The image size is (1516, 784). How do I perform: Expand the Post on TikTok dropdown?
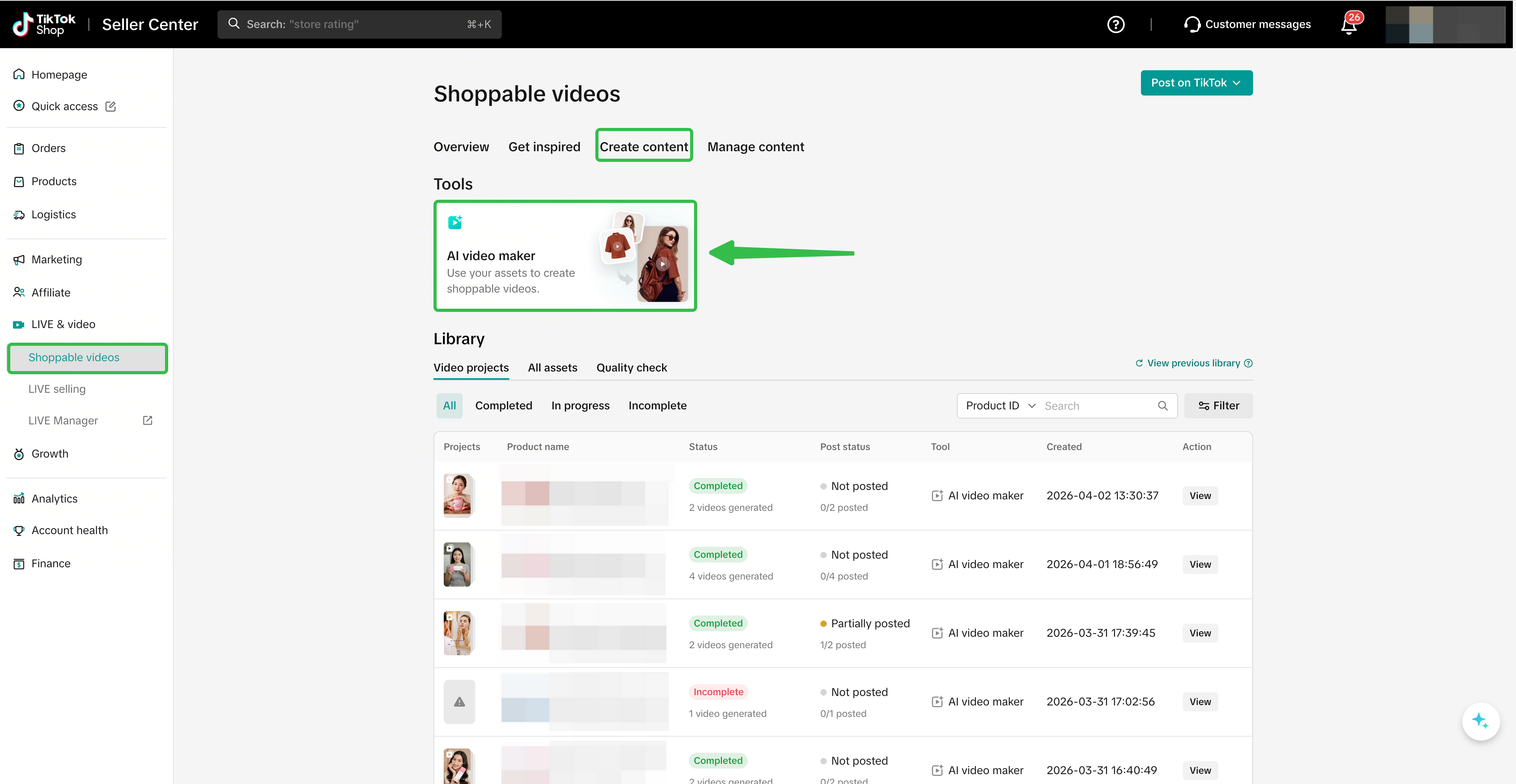pos(1196,83)
